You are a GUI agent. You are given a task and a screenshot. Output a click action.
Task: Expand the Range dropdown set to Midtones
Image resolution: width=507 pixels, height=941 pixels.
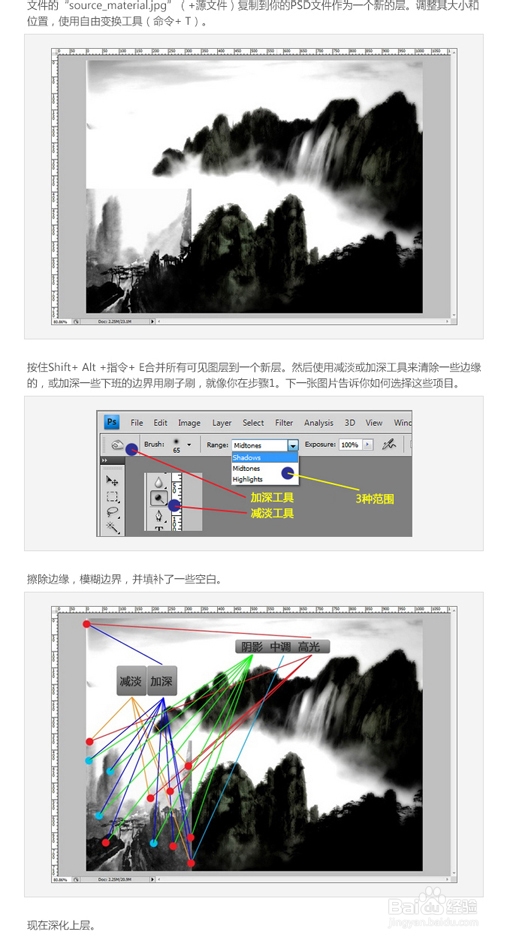tap(293, 445)
